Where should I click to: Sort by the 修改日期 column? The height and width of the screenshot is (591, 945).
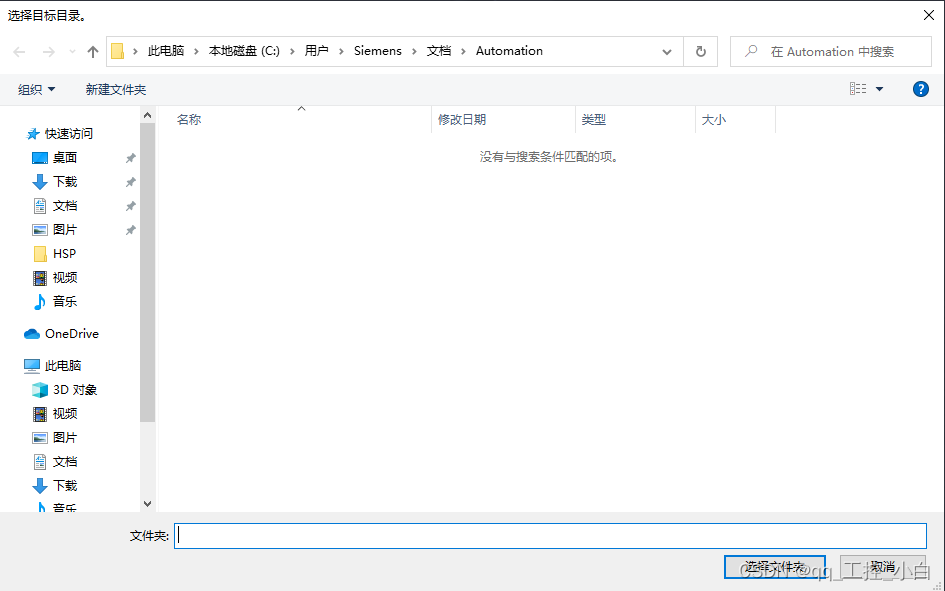[x=462, y=120]
